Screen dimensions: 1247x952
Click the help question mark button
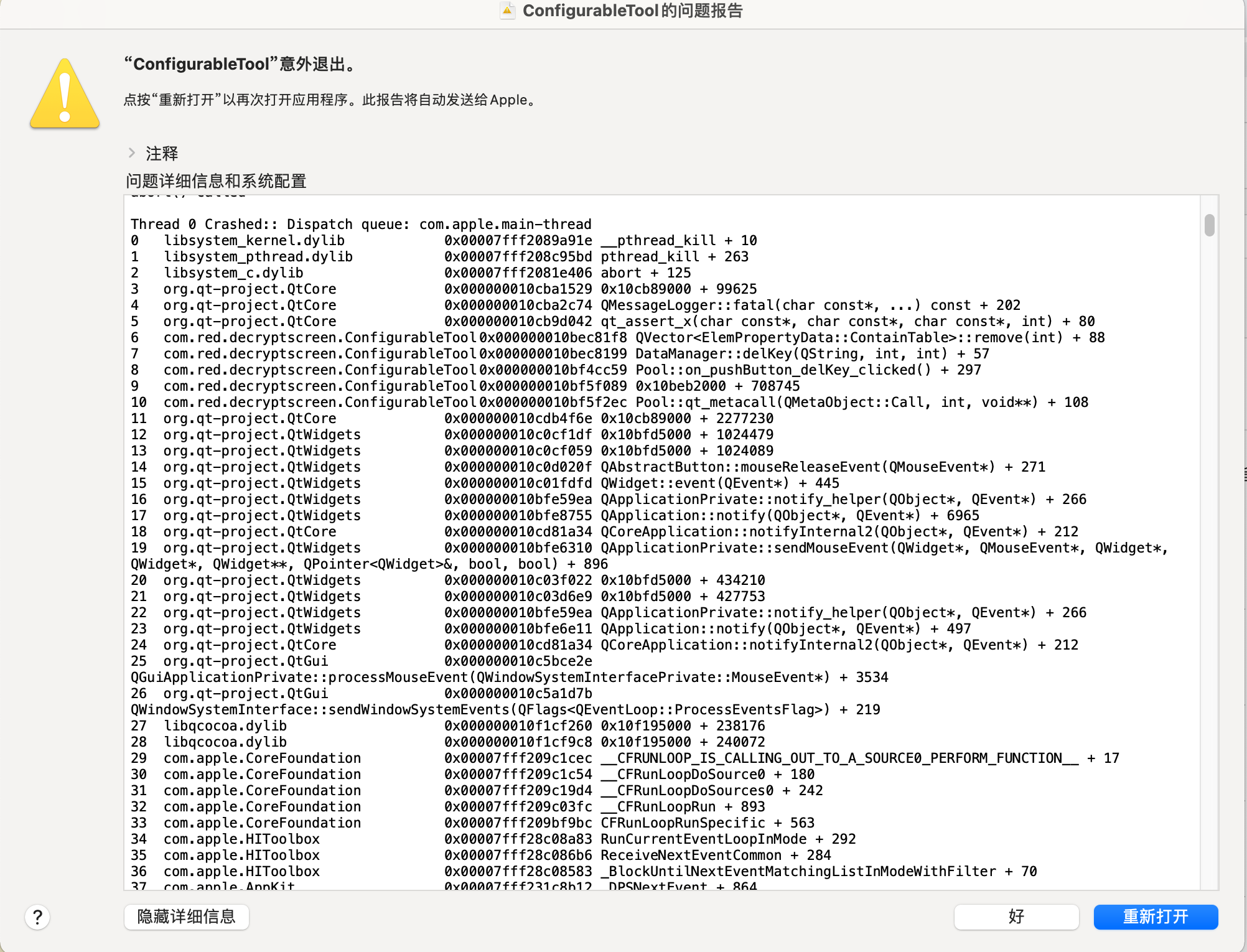tap(37, 917)
